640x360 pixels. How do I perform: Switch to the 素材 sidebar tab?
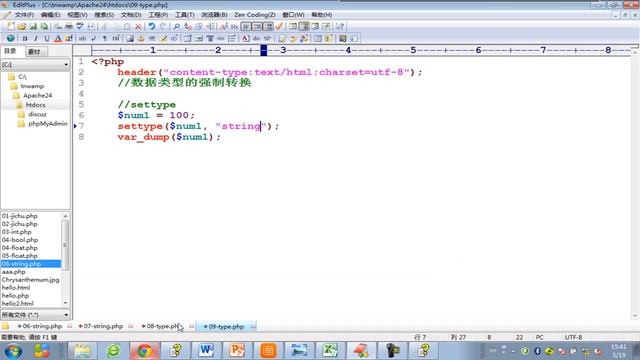[x=35, y=52]
